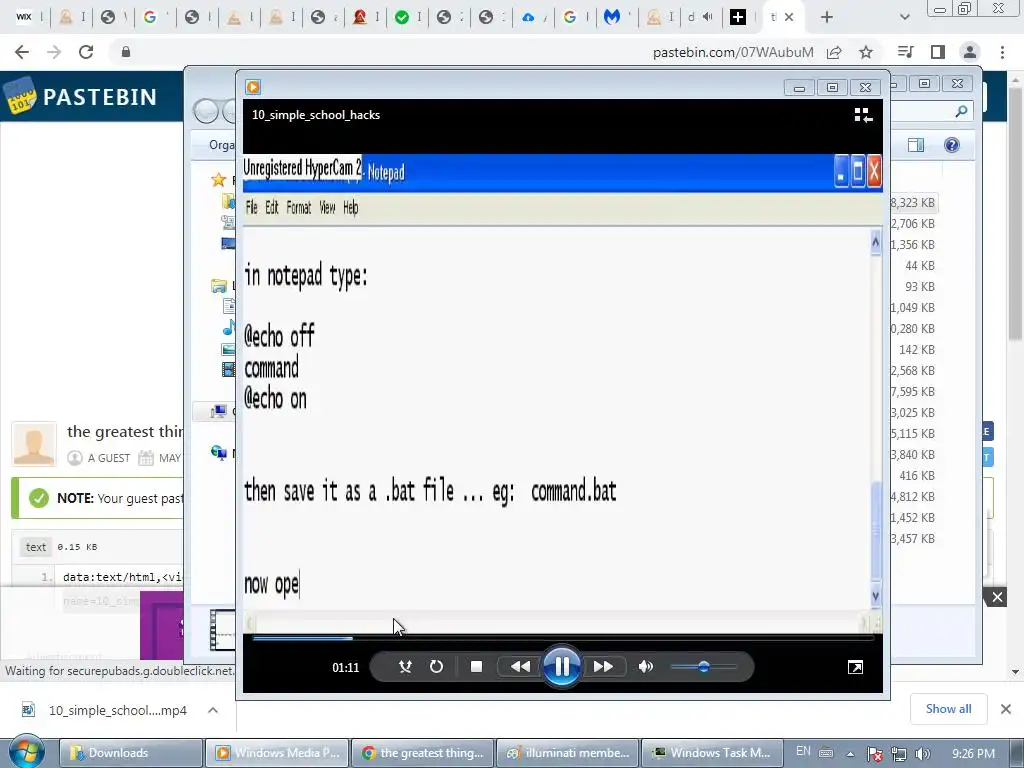The image size is (1024, 768).
Task: Open the system volume tray icon
Action: [x=922, y=754]
